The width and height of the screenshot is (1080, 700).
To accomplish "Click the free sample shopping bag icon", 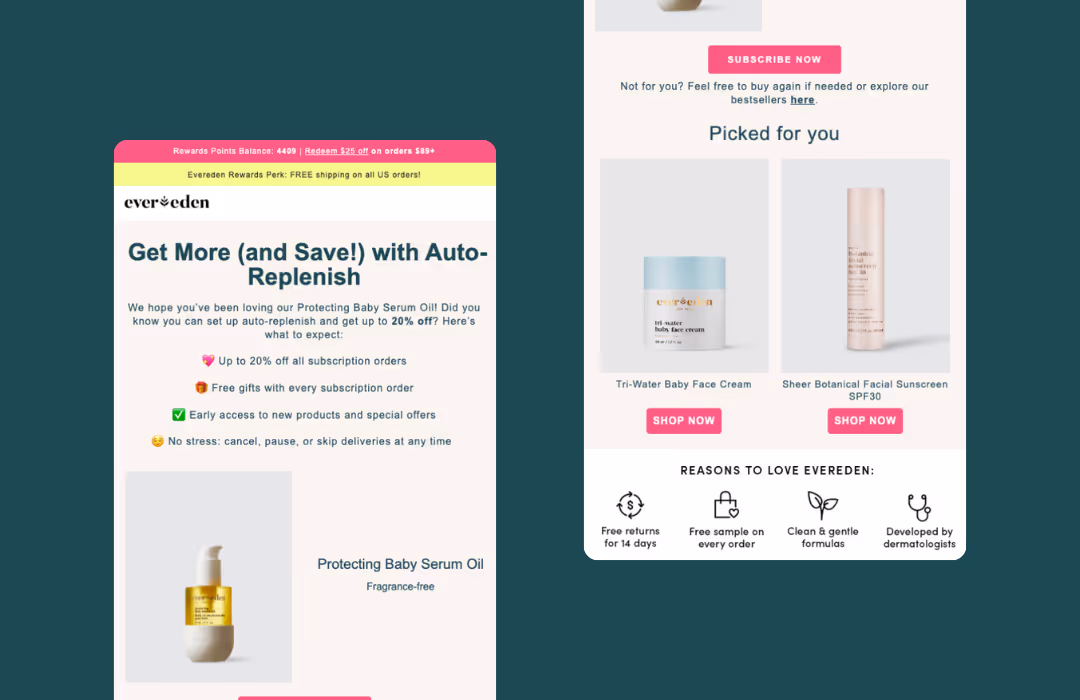I will (x=726, y=505).
